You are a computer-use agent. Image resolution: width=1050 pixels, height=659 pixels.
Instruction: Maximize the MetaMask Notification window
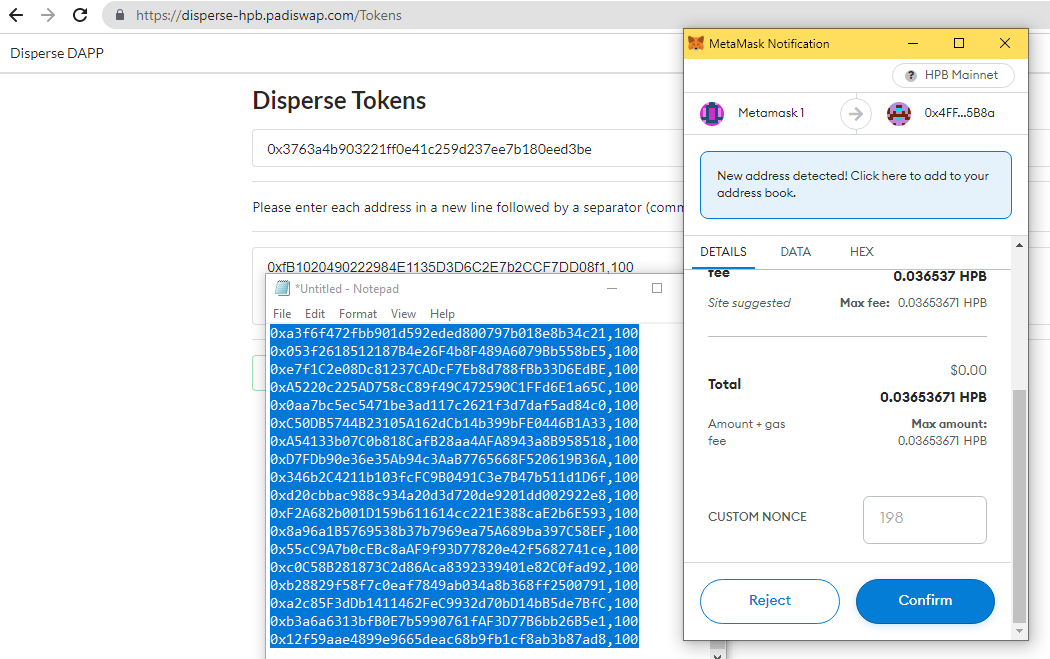959,43
